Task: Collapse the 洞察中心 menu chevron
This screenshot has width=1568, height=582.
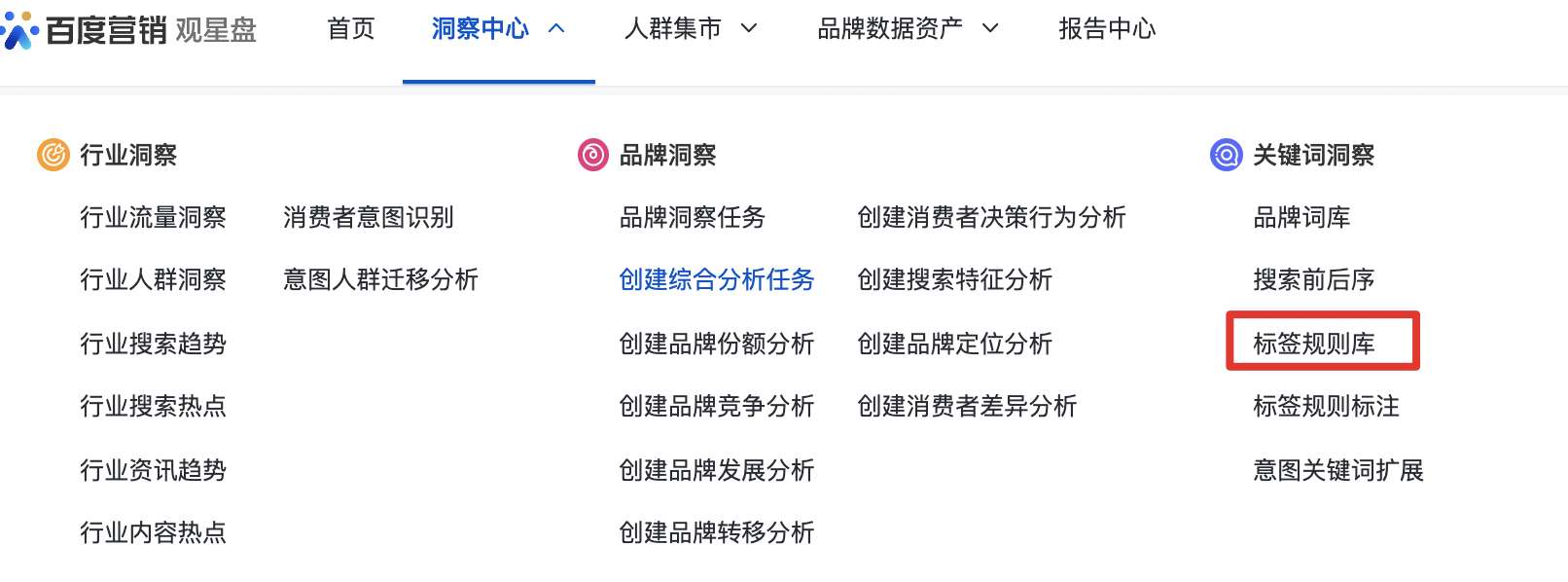Action: pyautogui.click(x=556, y=29)
